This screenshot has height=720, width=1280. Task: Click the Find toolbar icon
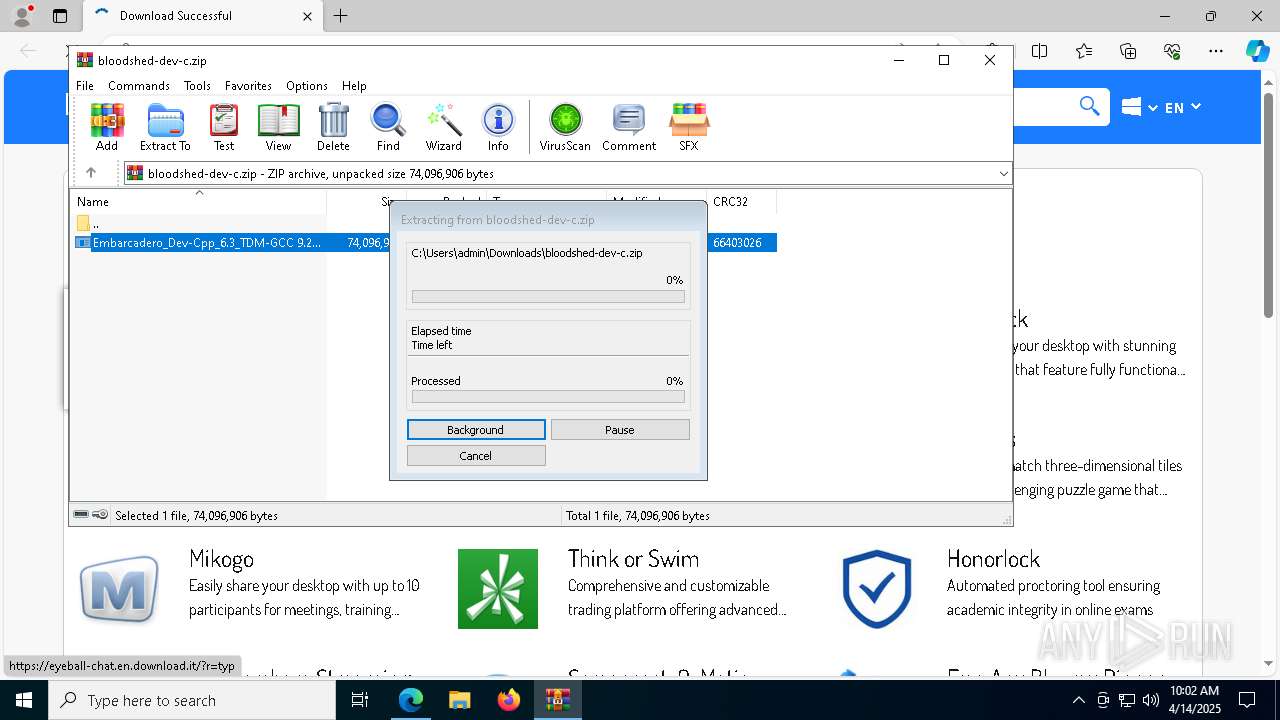click(x=388, y=127)
